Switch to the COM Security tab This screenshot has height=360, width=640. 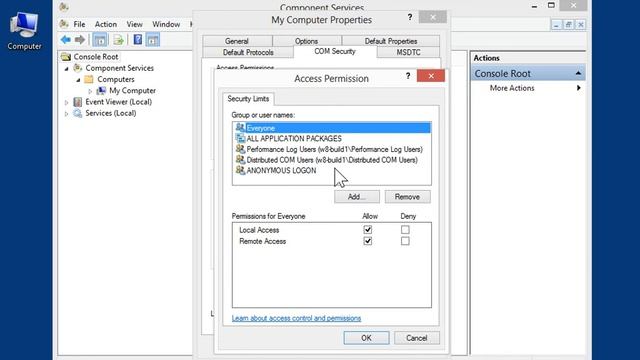[x=335, y=51]
